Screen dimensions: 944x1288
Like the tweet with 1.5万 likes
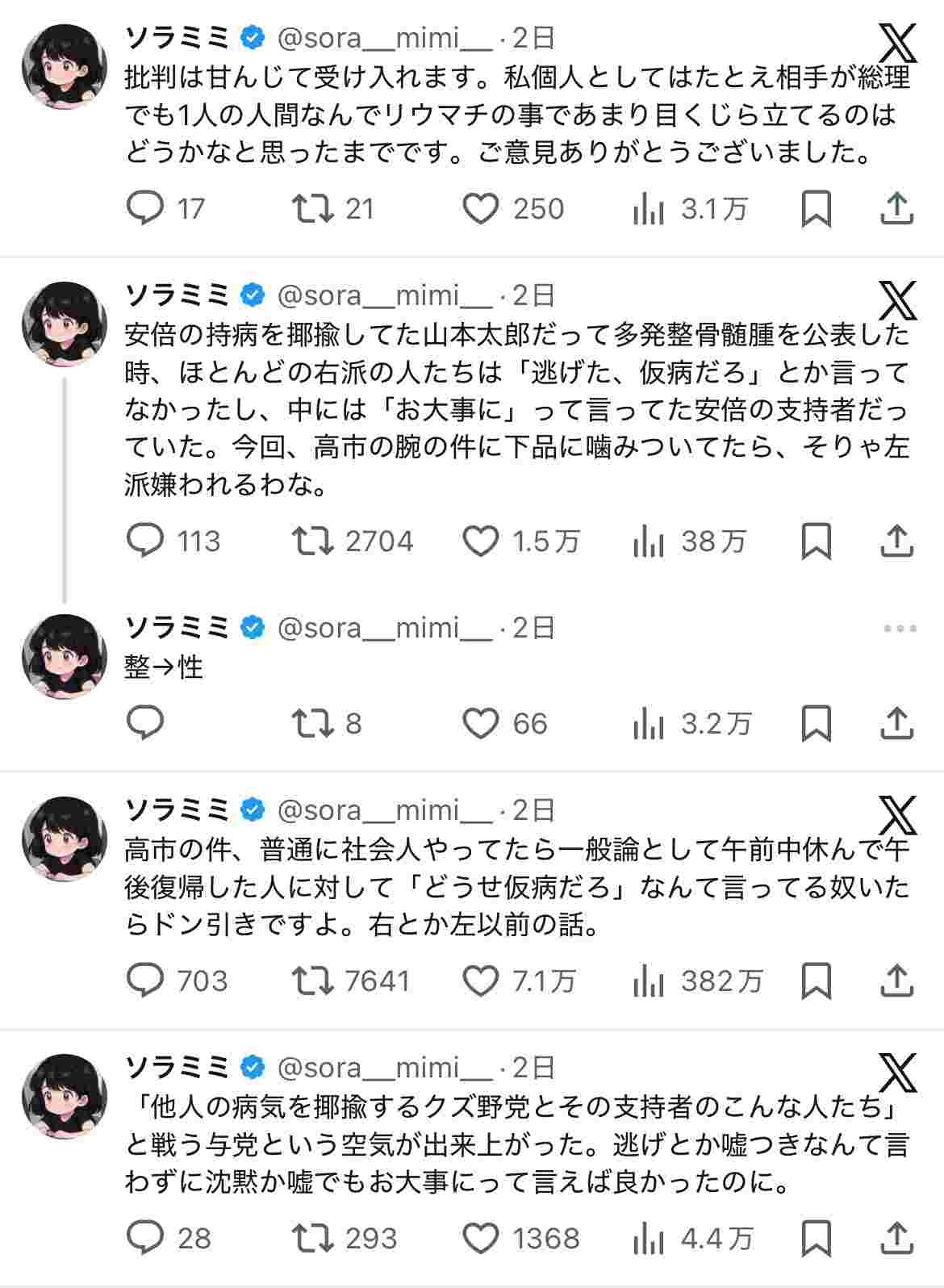[x=481, y=541]
